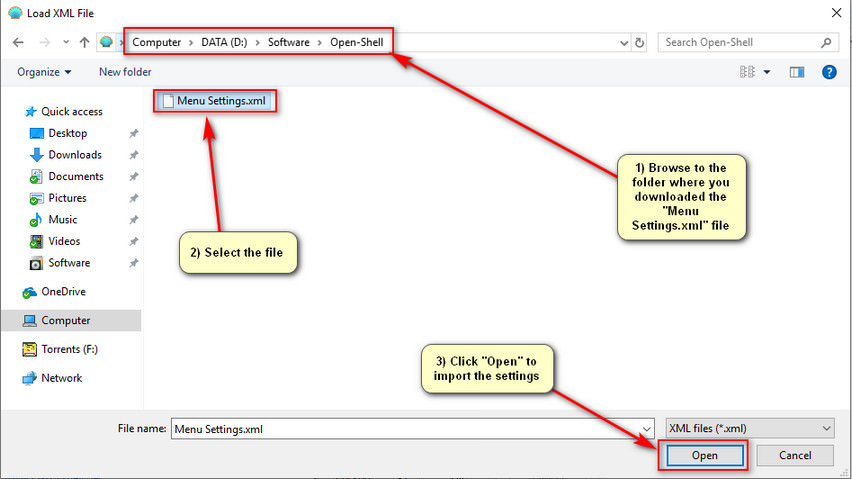Click the pin icon next to Music

(x=134, y=220)
